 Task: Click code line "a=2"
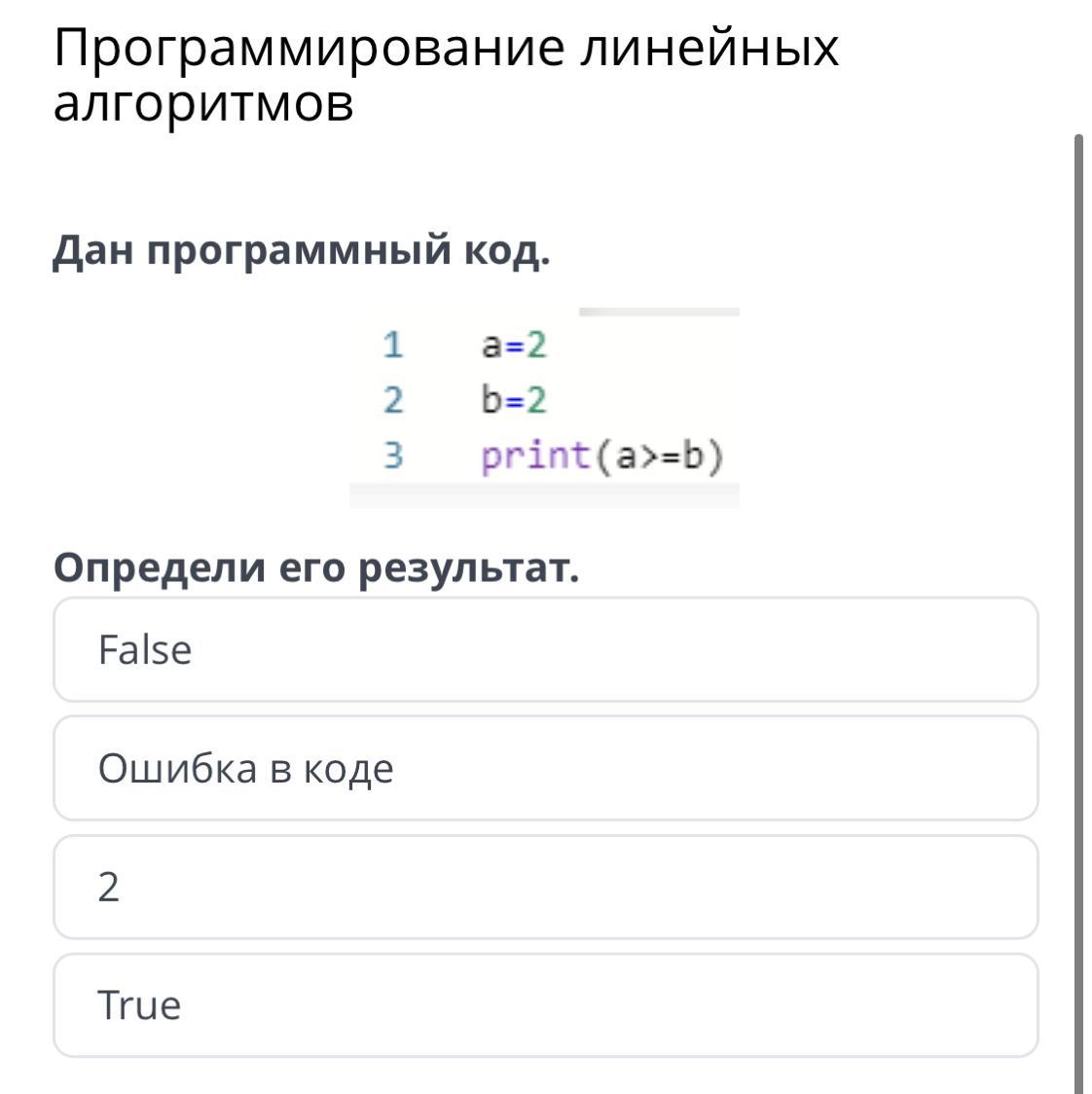pos(514,345)
